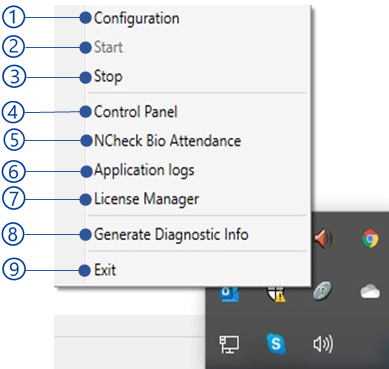This screenshot has height=369, width=389.
Task: Open the Outlook tray icon
Action: (x=230, y=293)
